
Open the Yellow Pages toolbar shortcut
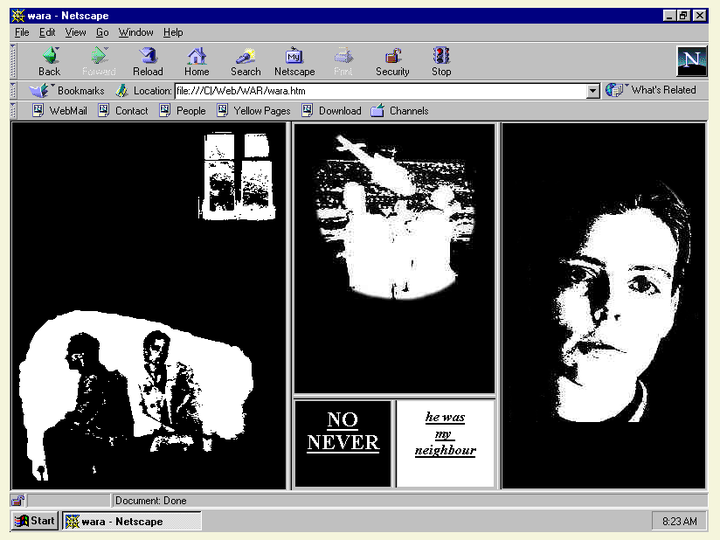253,111
